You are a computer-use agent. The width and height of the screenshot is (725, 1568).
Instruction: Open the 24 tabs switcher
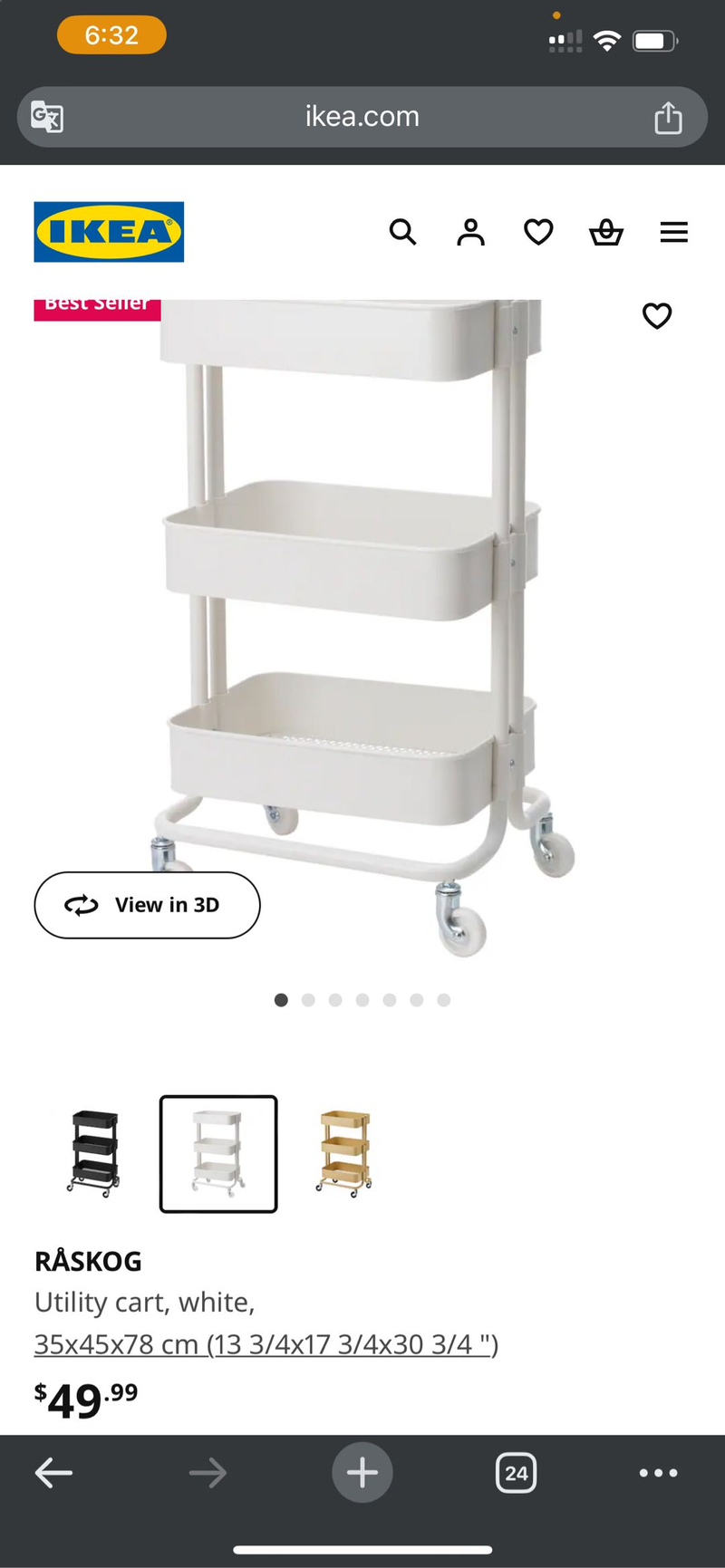tap(517, 1473)
